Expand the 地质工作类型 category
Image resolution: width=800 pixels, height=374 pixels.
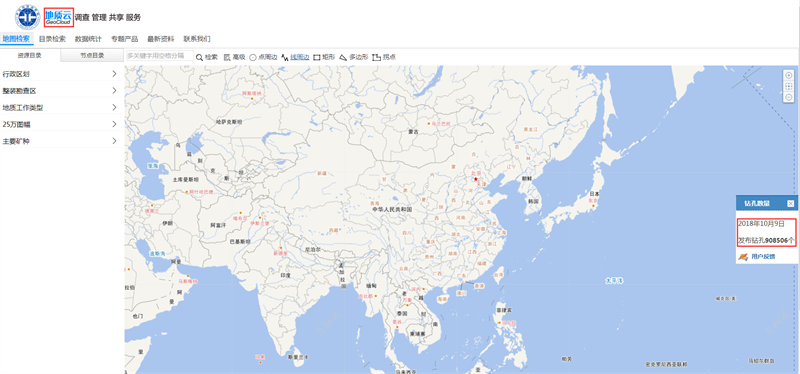click(x=61, y=107)
